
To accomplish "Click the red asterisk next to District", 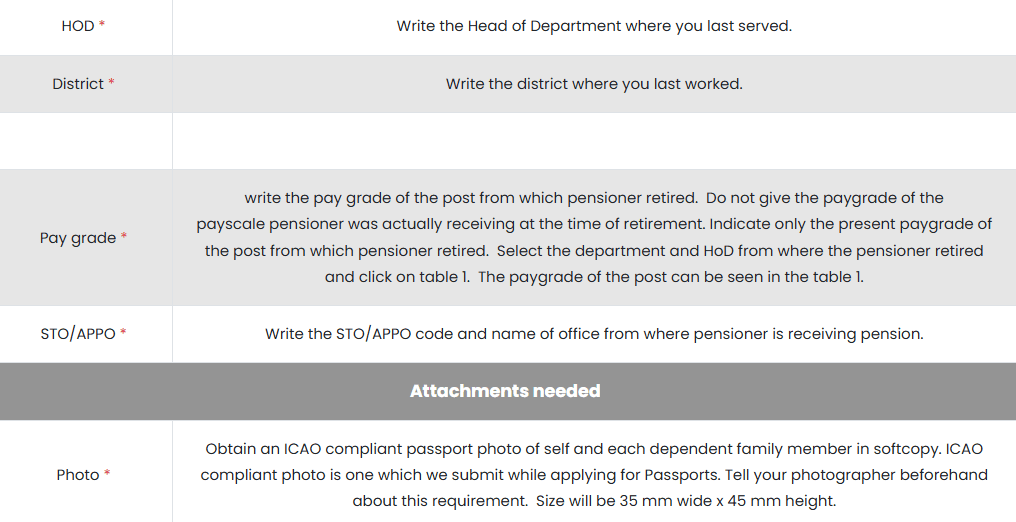I will point(112,84).
